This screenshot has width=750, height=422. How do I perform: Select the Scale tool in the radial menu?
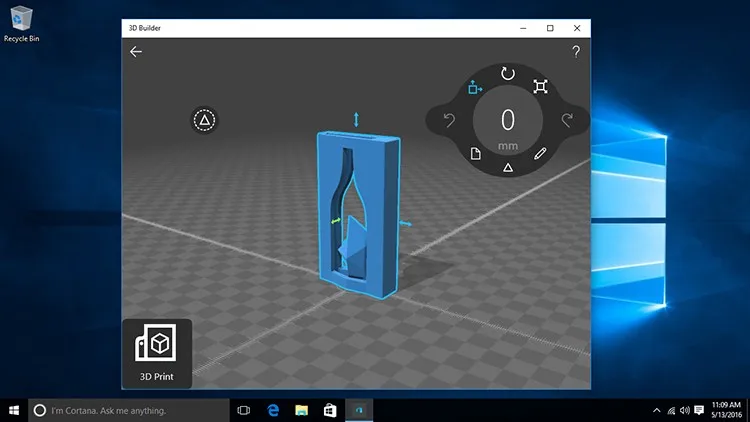[x=540, y=87]
